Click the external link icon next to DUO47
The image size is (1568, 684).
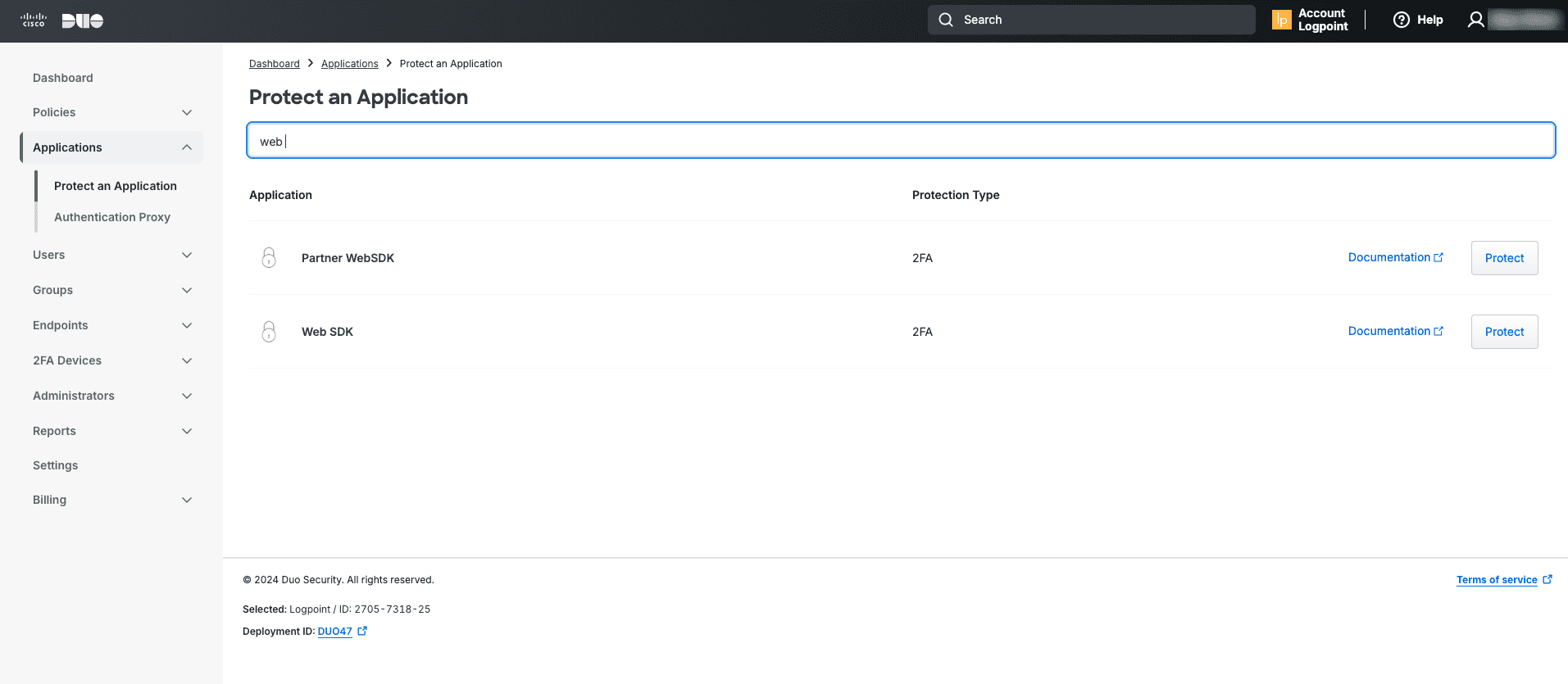pyautogui.click(x=362, y=631)
